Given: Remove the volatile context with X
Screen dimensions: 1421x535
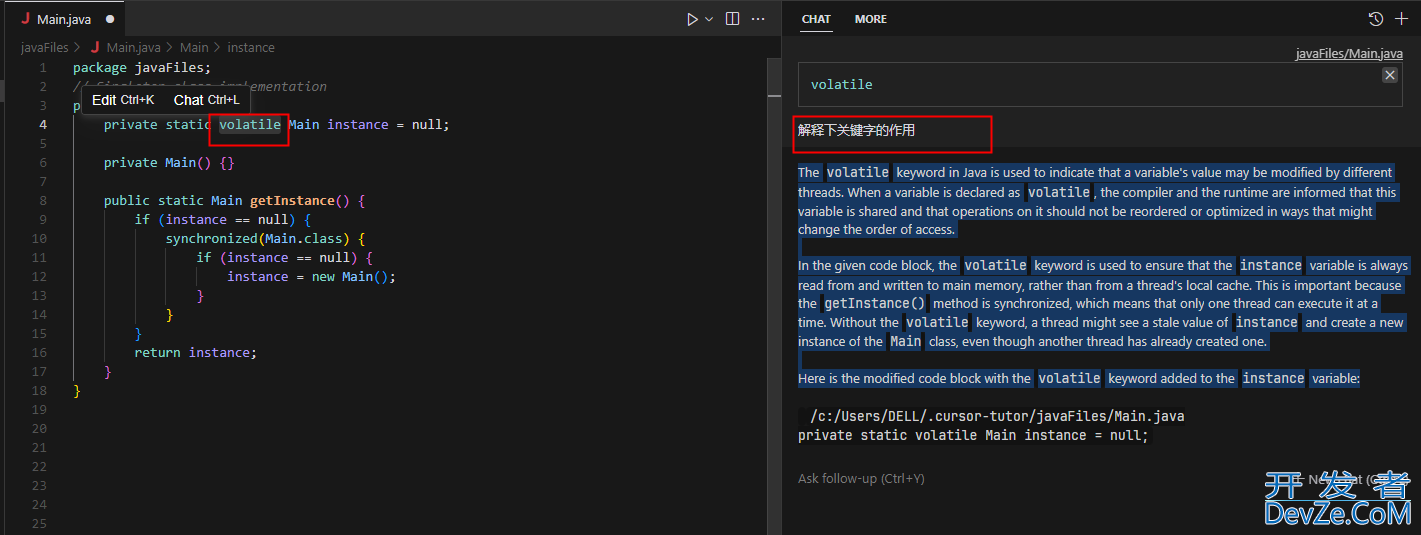Looking at the screenshot, I should [1390, 75].
